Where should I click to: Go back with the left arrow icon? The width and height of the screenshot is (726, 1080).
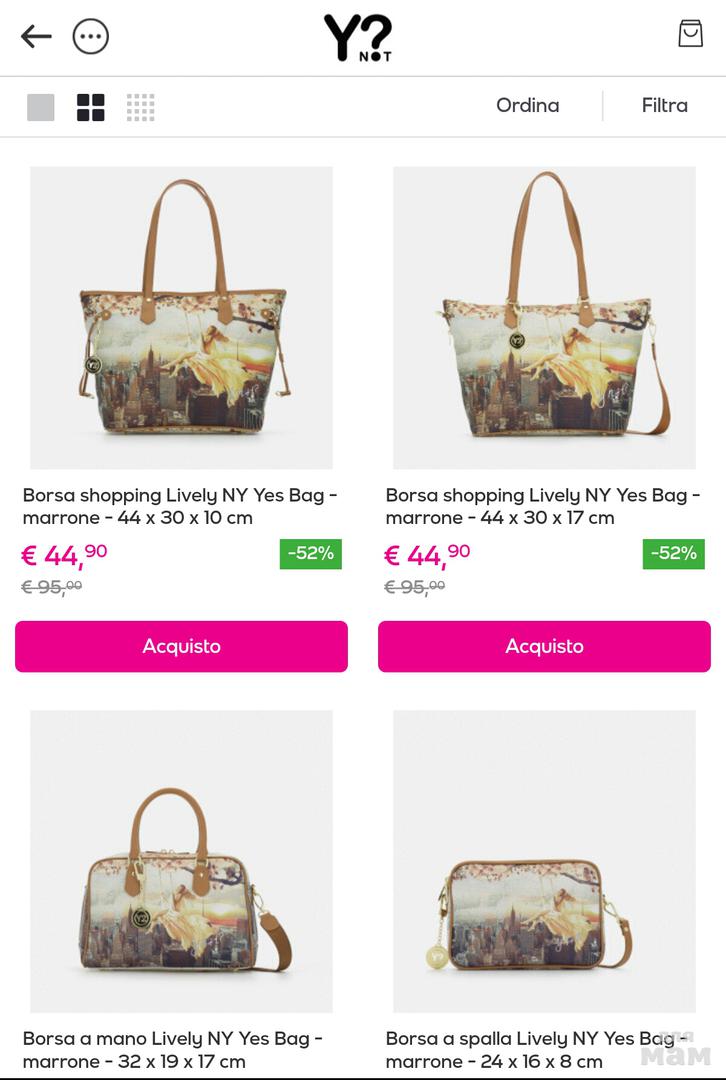(x=37, y=37)
